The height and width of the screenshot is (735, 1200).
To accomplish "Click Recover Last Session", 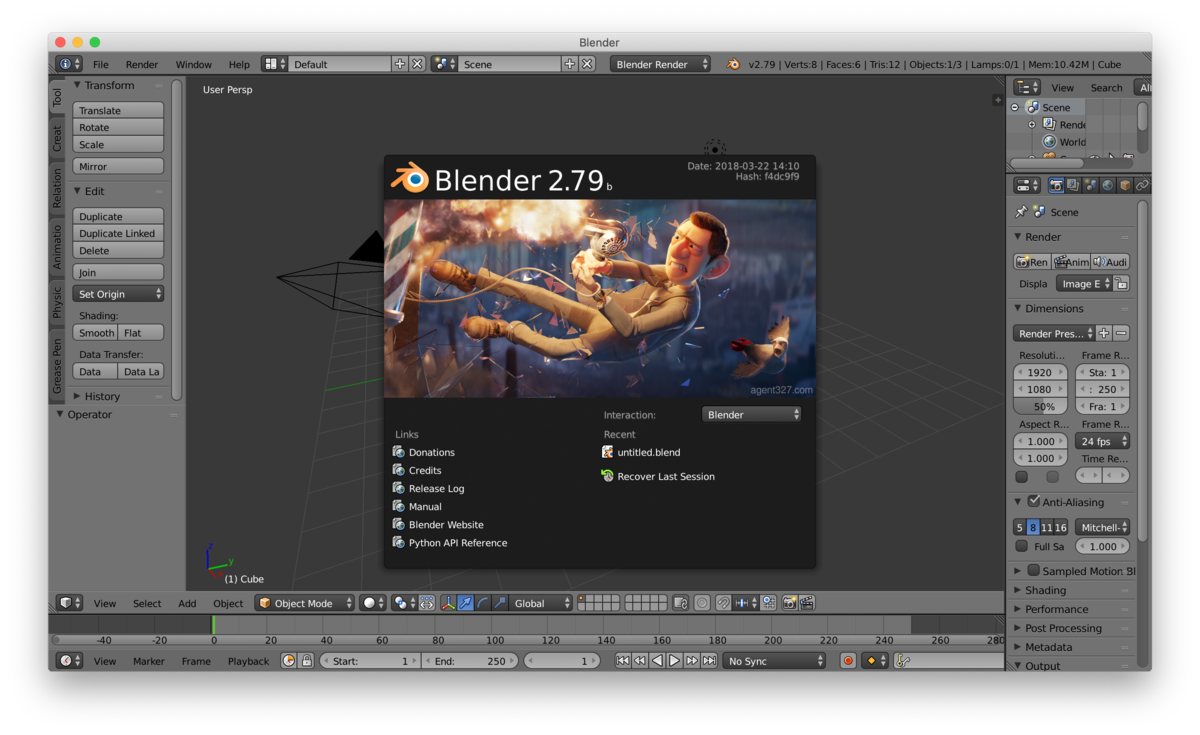I will pos(658,476).
